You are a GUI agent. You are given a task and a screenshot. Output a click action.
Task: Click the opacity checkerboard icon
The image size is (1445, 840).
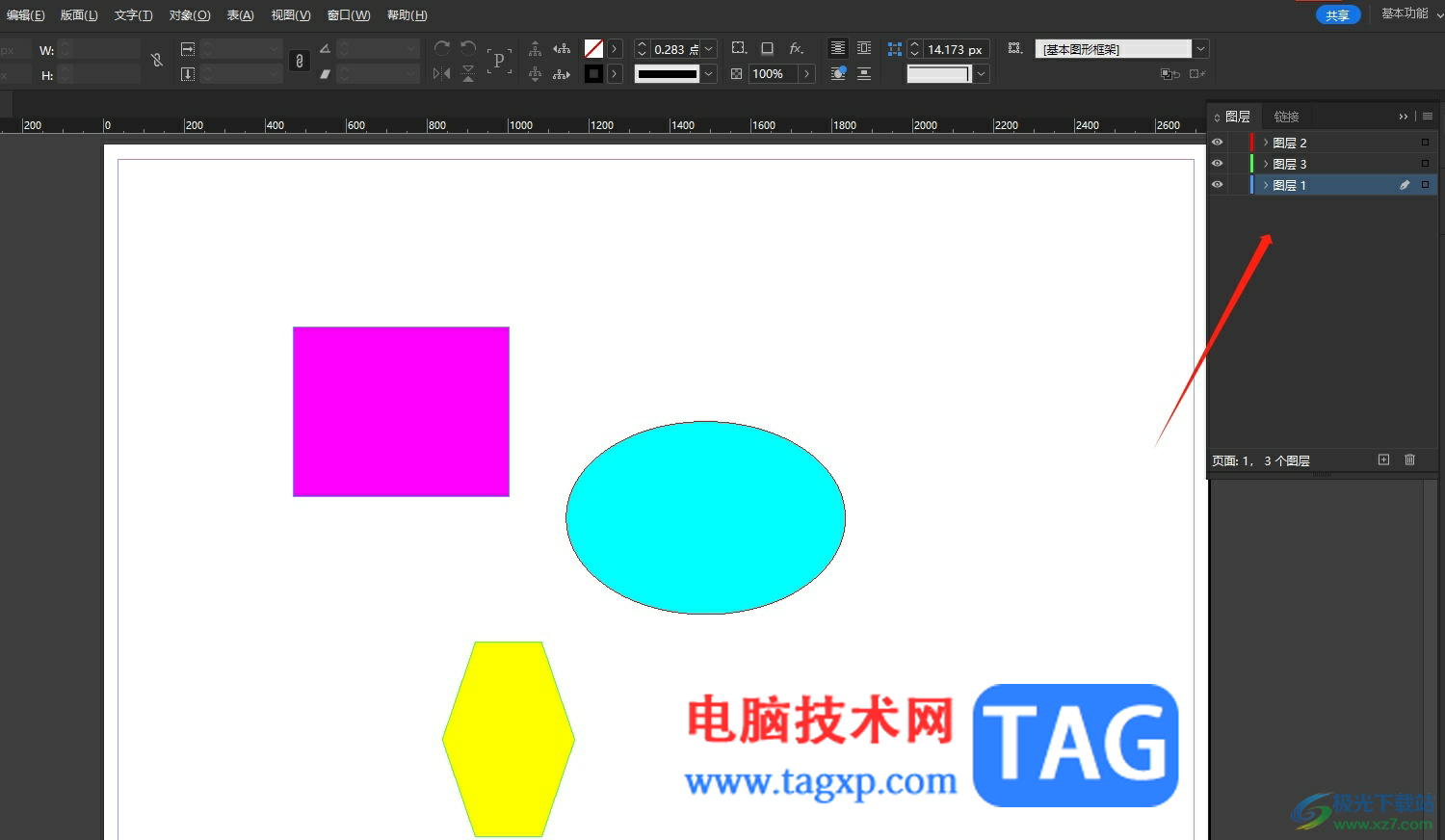737,73
